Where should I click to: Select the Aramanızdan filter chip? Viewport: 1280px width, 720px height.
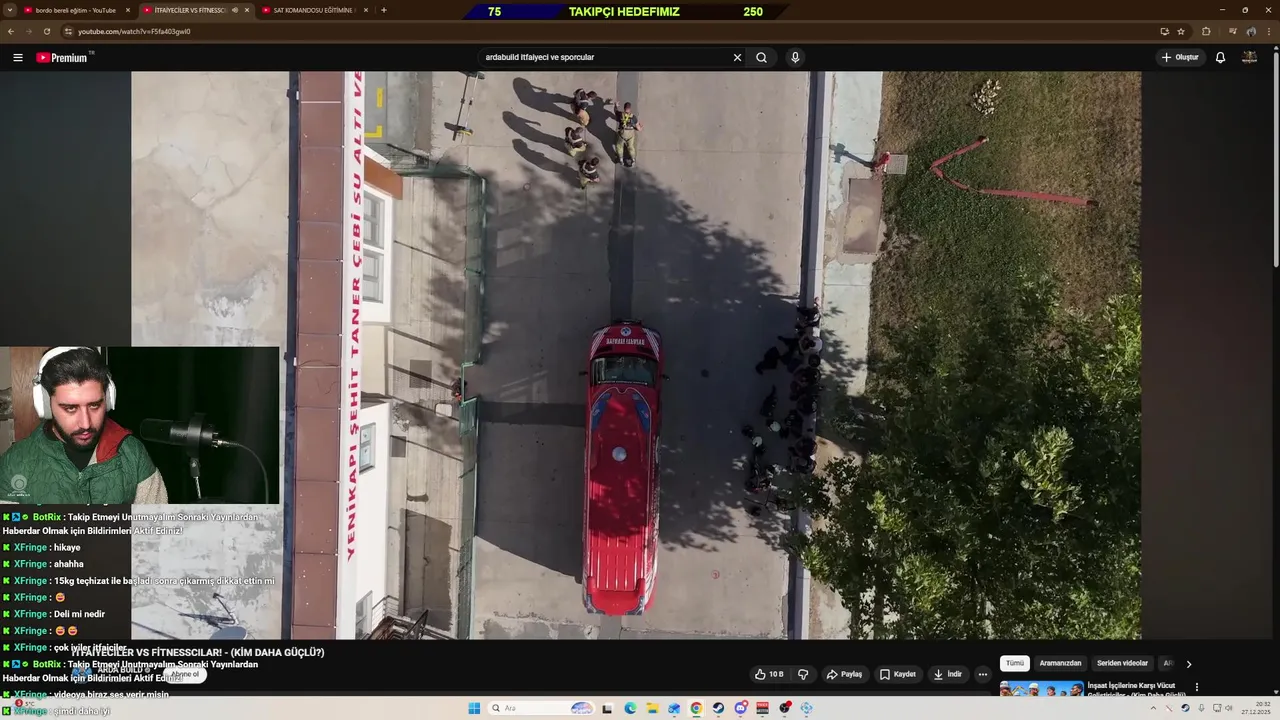pyautogui.click(x=1060, y=663)
